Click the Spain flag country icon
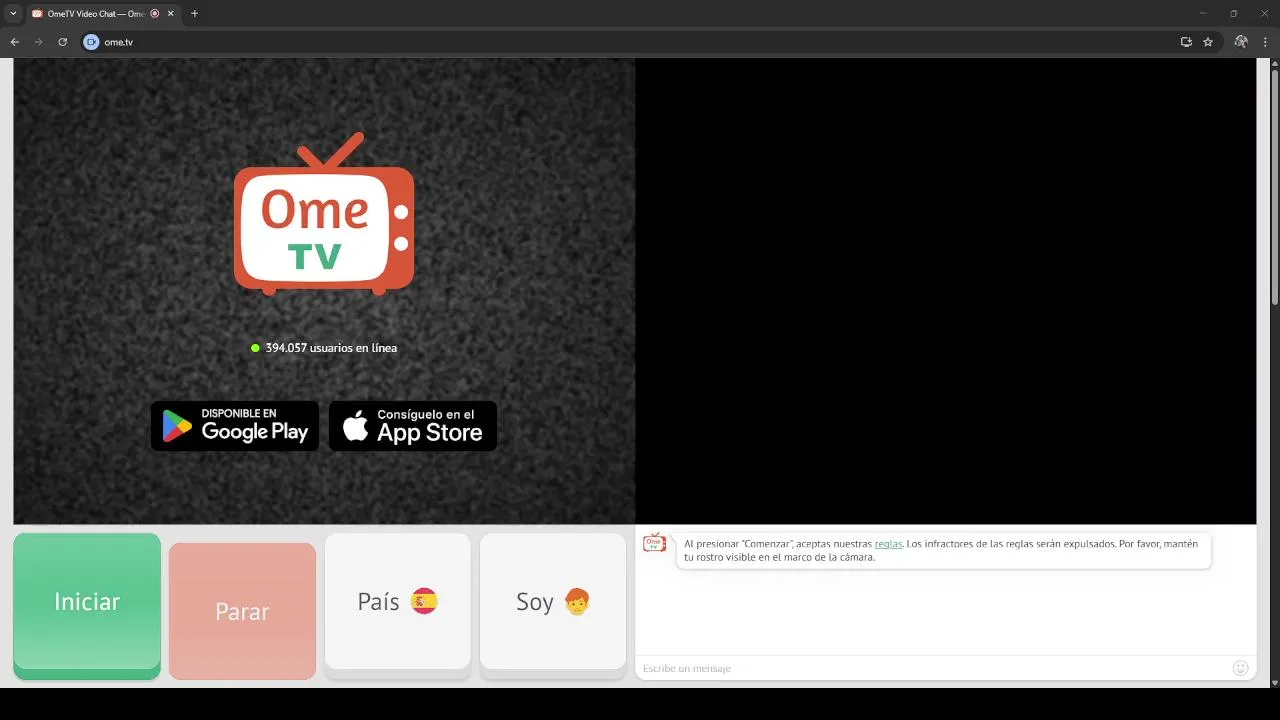The image size is (1280, 720). [424, 601]
